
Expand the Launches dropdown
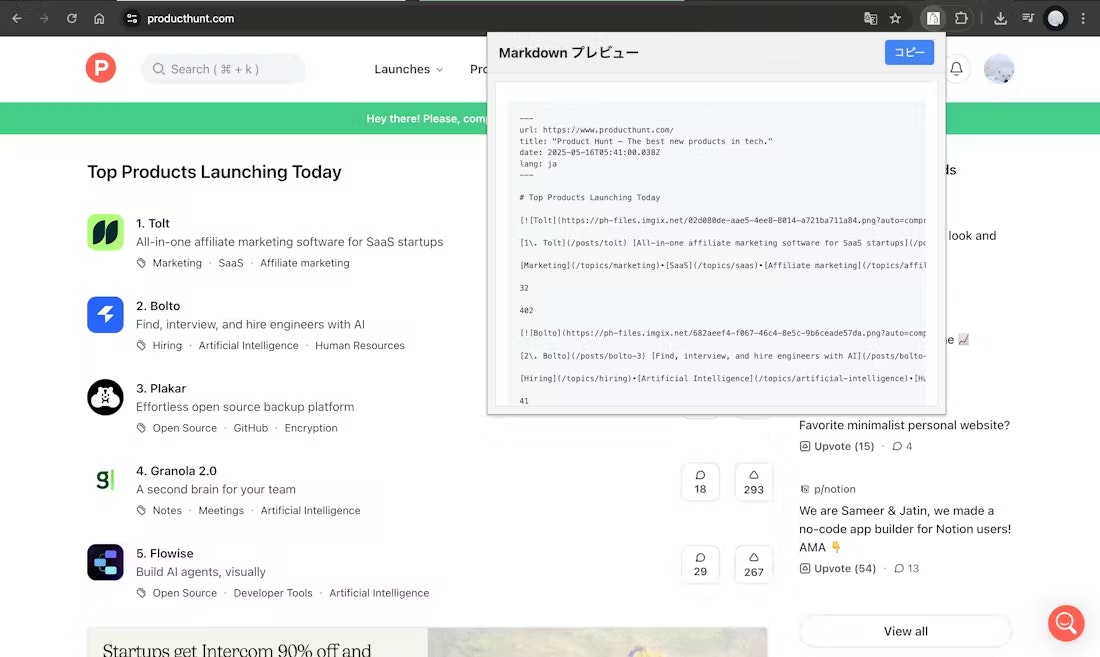pyautogui.click(x=409, y=69)
